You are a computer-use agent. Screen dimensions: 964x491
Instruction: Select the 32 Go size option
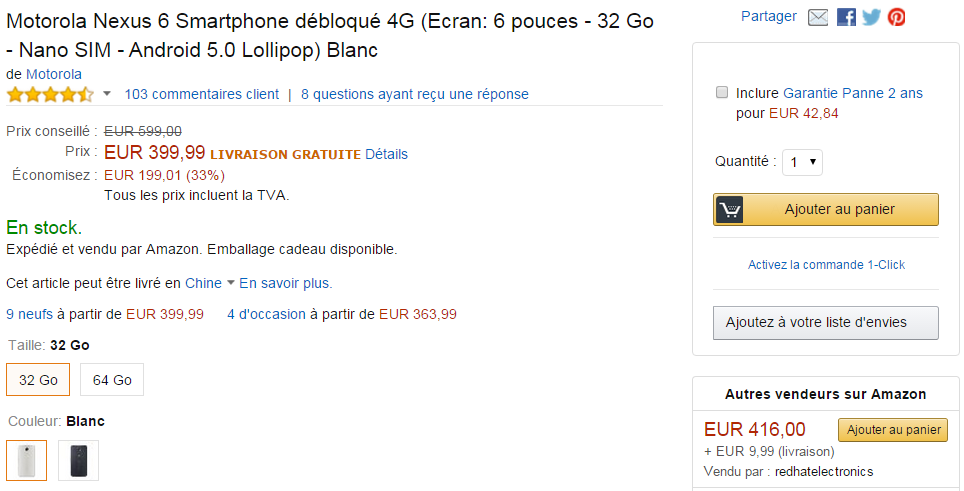pyautogui.click(x=38, y=380)
